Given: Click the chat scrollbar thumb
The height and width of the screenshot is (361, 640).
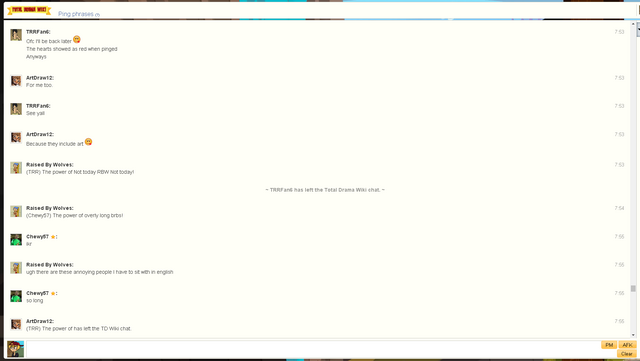Looking at the screenshot, I should tap(633, 288).
